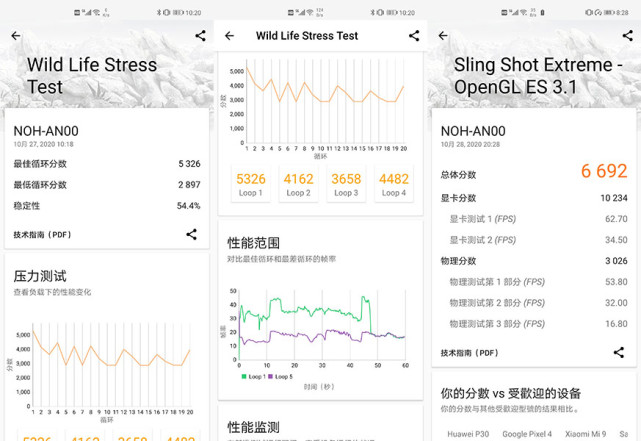Click 物理测试第 2 部分 (FPS) row
The height and width of the screenshot is (441, 641).
[x=534, y=303]
